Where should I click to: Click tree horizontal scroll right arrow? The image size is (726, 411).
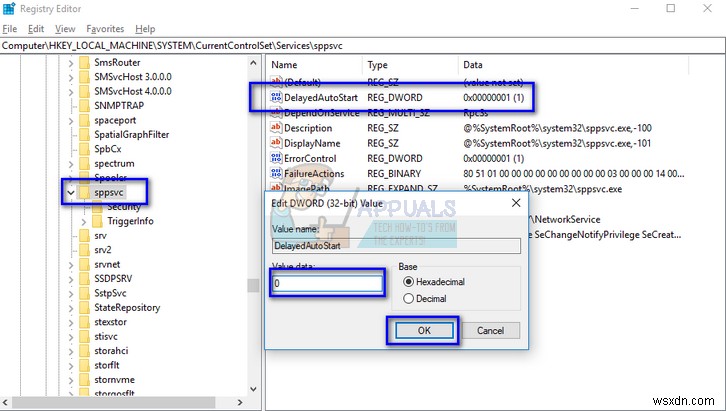[240, 403]
